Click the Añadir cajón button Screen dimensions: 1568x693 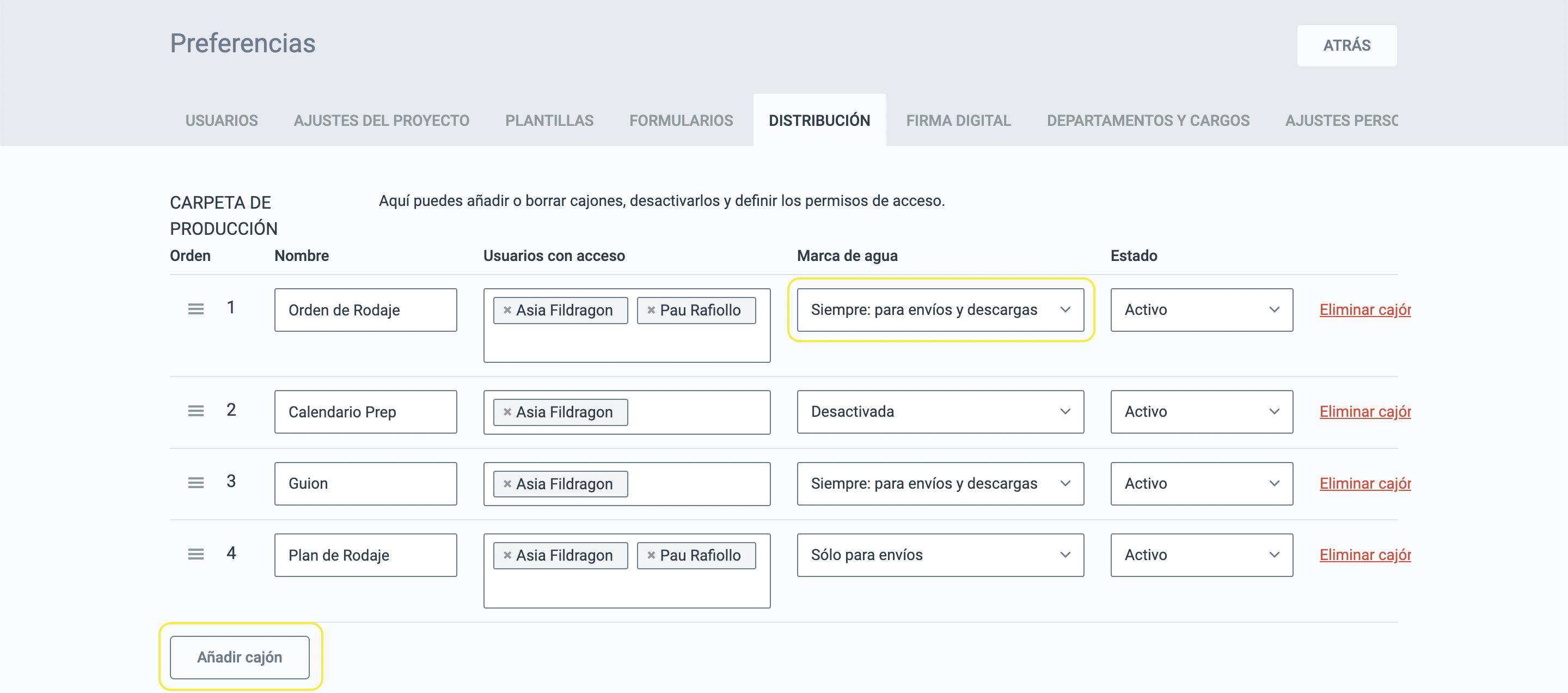click(239, 657)
